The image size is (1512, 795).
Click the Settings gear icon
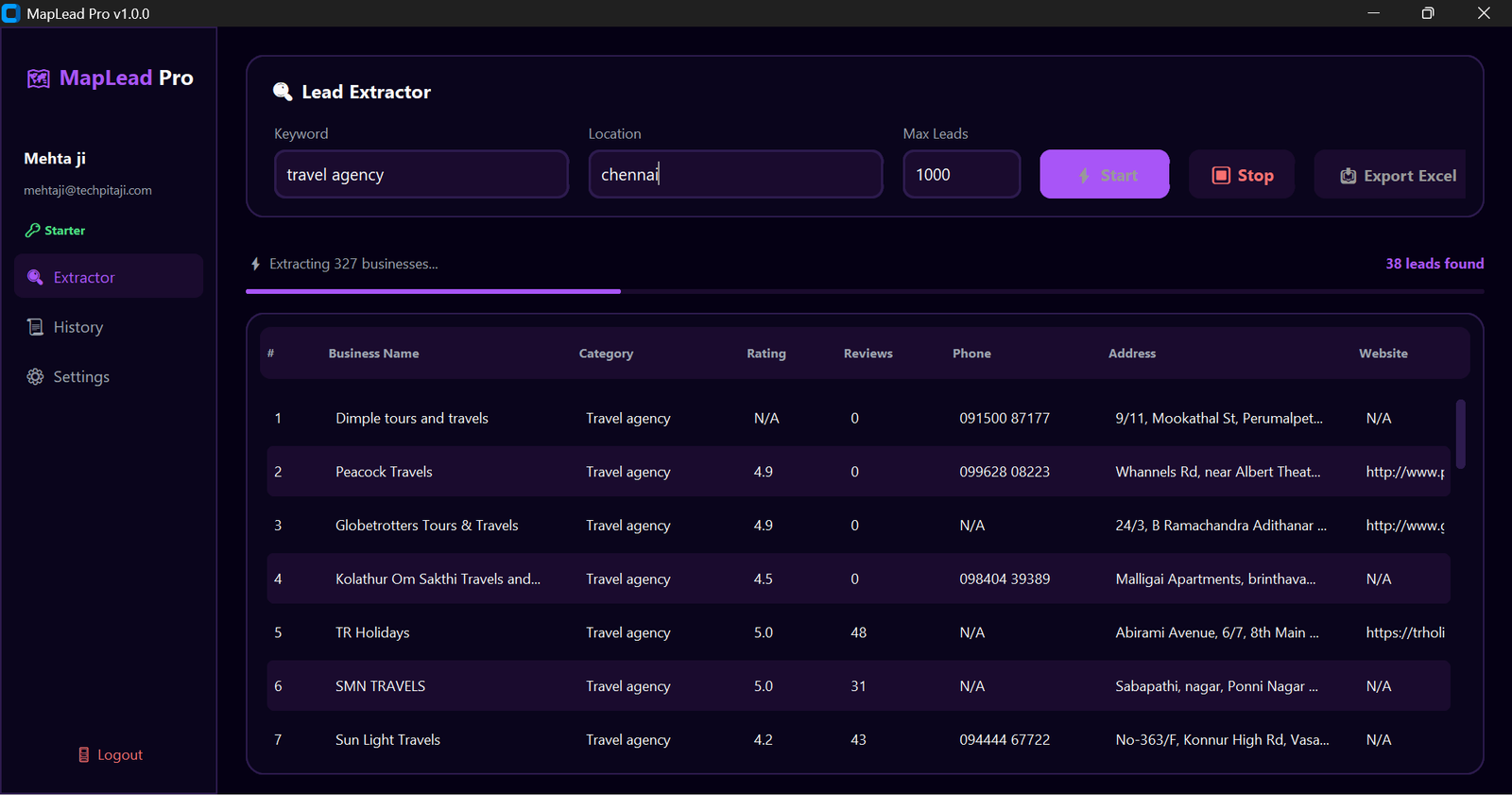click(35, 376)
